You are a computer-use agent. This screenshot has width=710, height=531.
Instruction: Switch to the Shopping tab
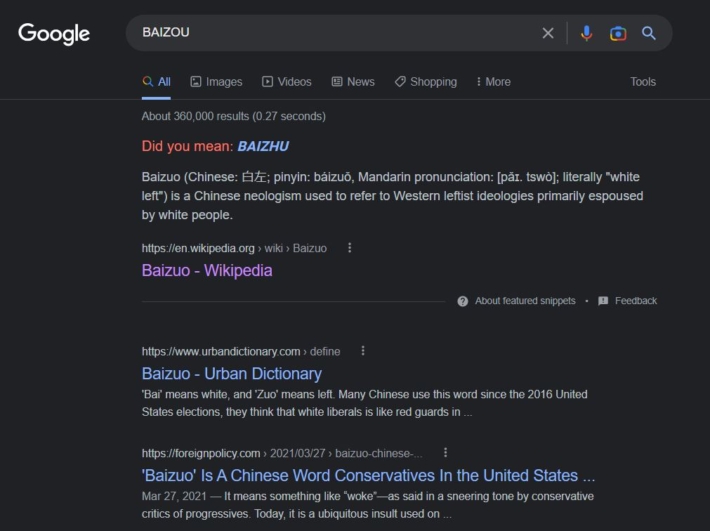(426, 82)
